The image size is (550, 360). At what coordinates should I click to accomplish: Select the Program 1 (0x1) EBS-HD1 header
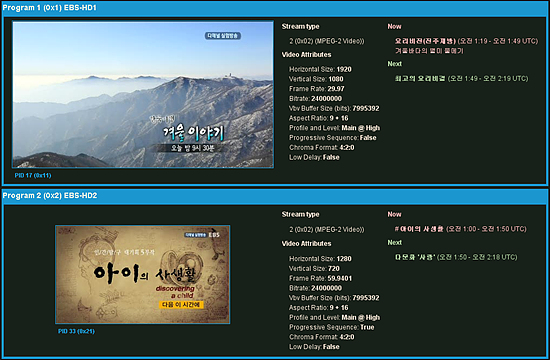[x=49, y=7]
